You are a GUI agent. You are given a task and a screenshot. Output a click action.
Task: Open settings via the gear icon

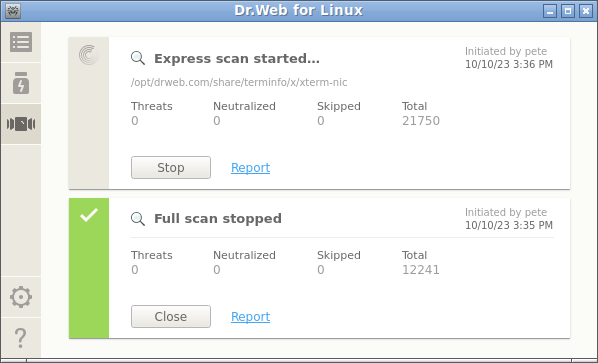coord(21,297)
